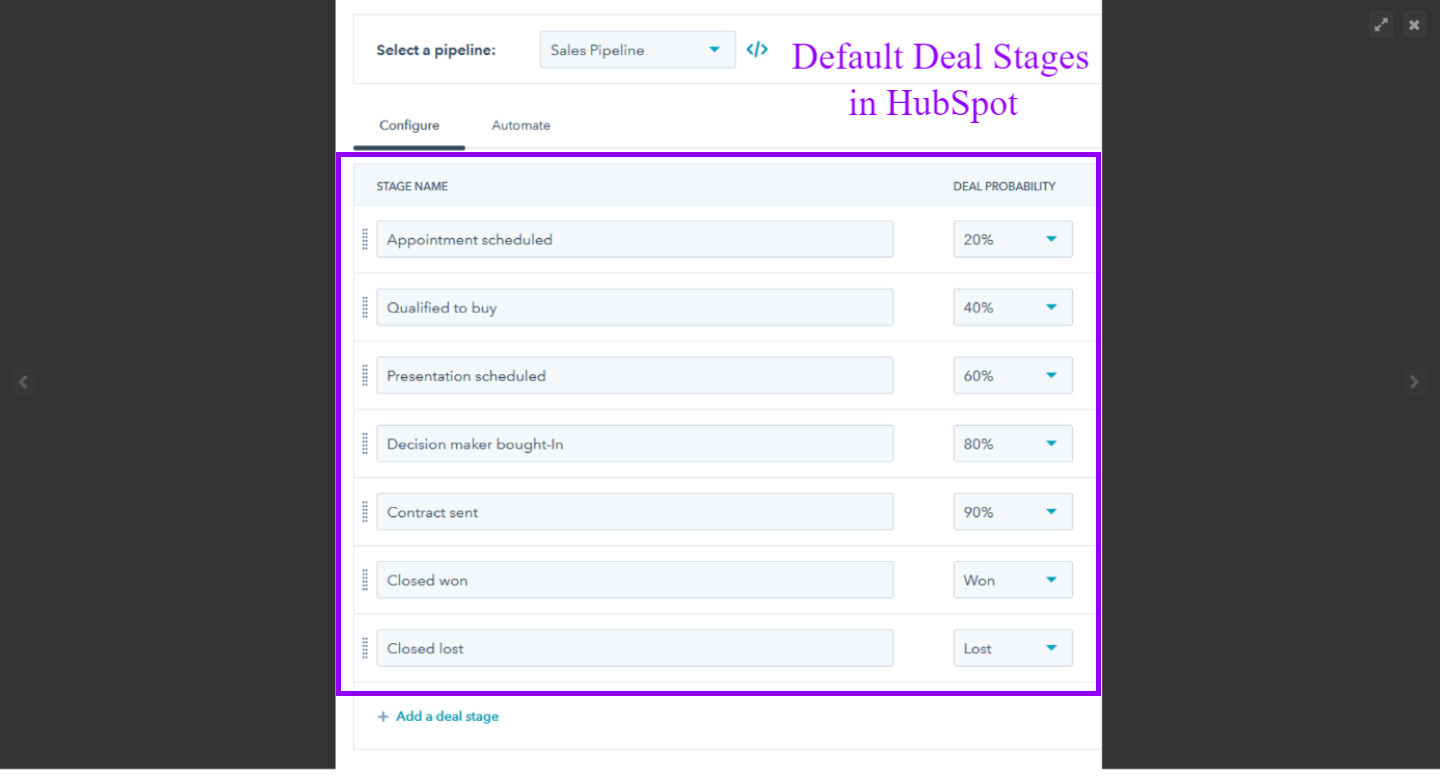This screenshot has height=776, width=1440.
Task: Open the Lost probability dropdown
Action: click(x=1012, y=648)
